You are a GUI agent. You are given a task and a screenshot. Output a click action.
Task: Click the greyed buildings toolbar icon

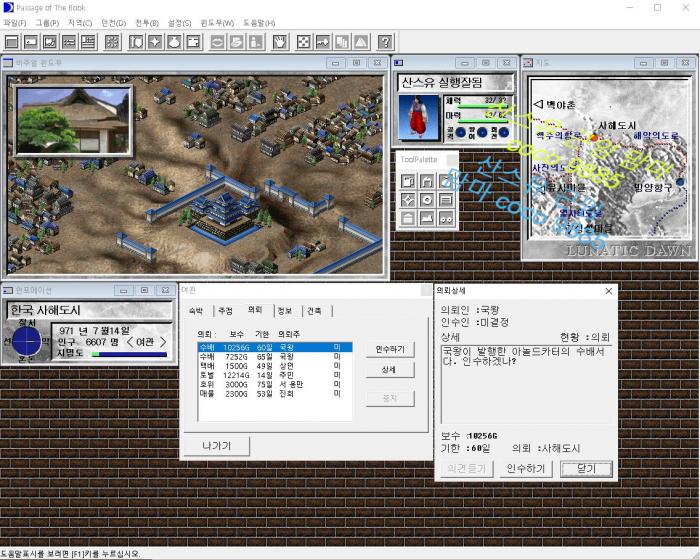point(342,42)
